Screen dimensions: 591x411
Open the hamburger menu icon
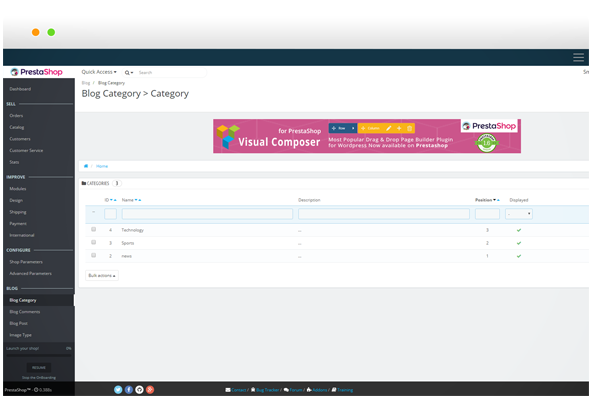coord(578,57)
